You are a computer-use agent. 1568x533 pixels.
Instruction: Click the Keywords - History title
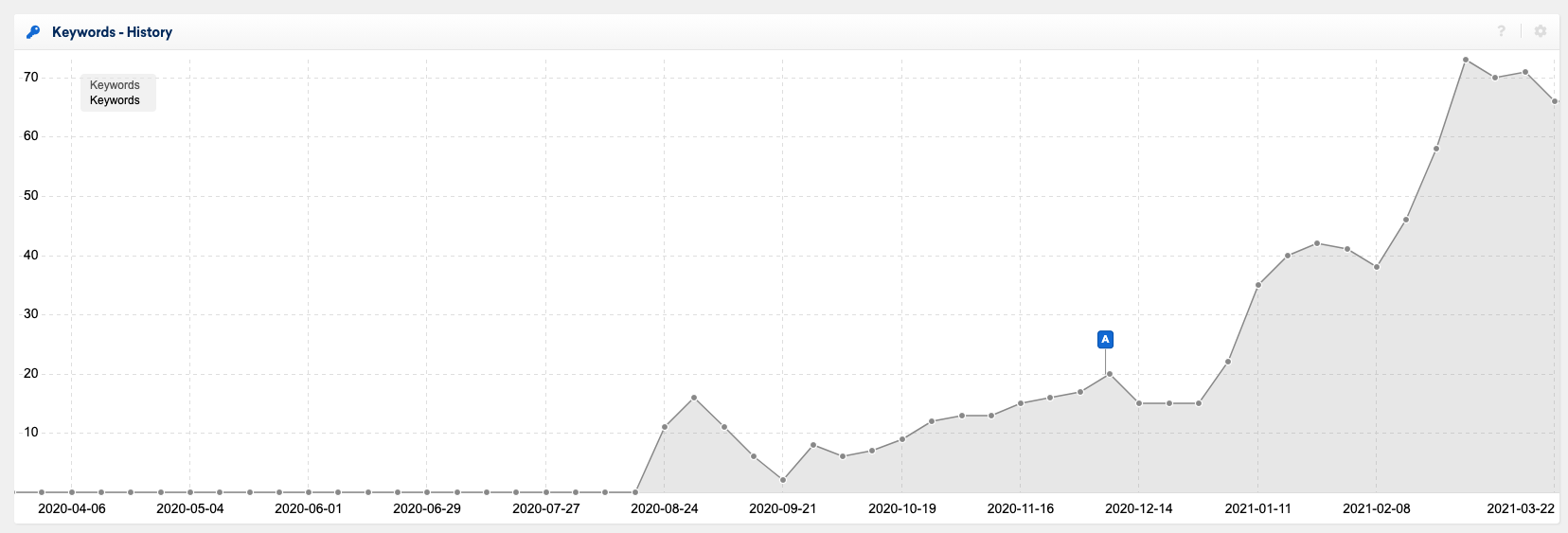(112, 32)
